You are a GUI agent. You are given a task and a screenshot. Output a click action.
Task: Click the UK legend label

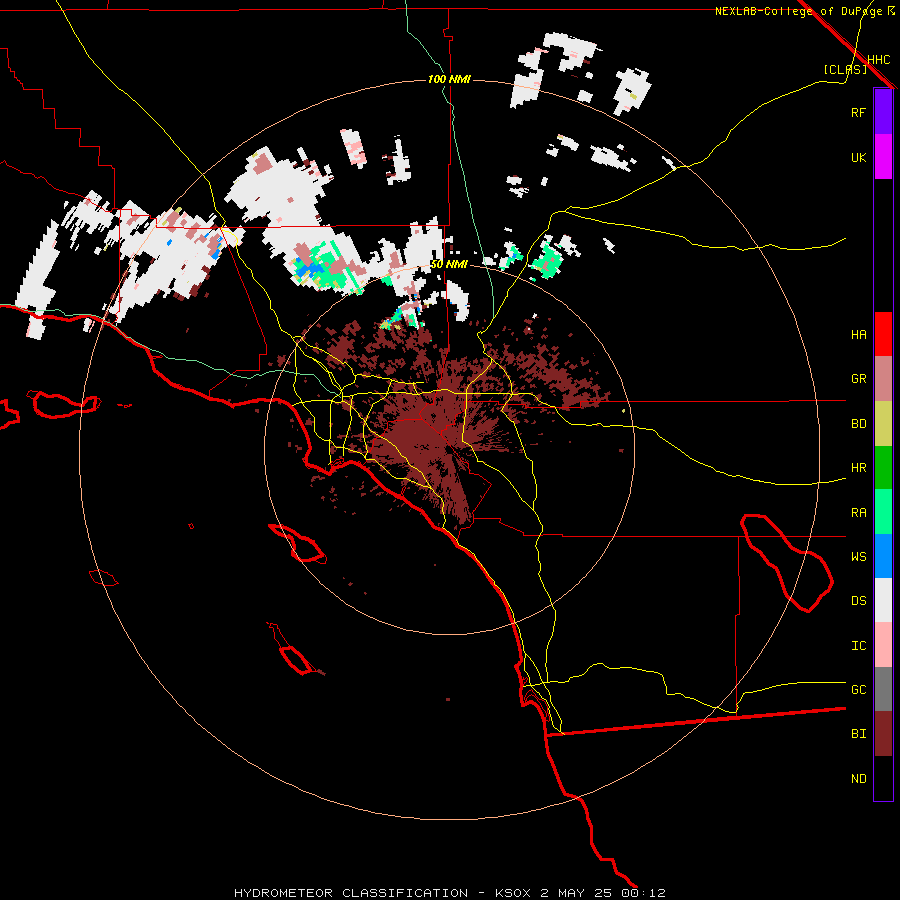point(858,157)
